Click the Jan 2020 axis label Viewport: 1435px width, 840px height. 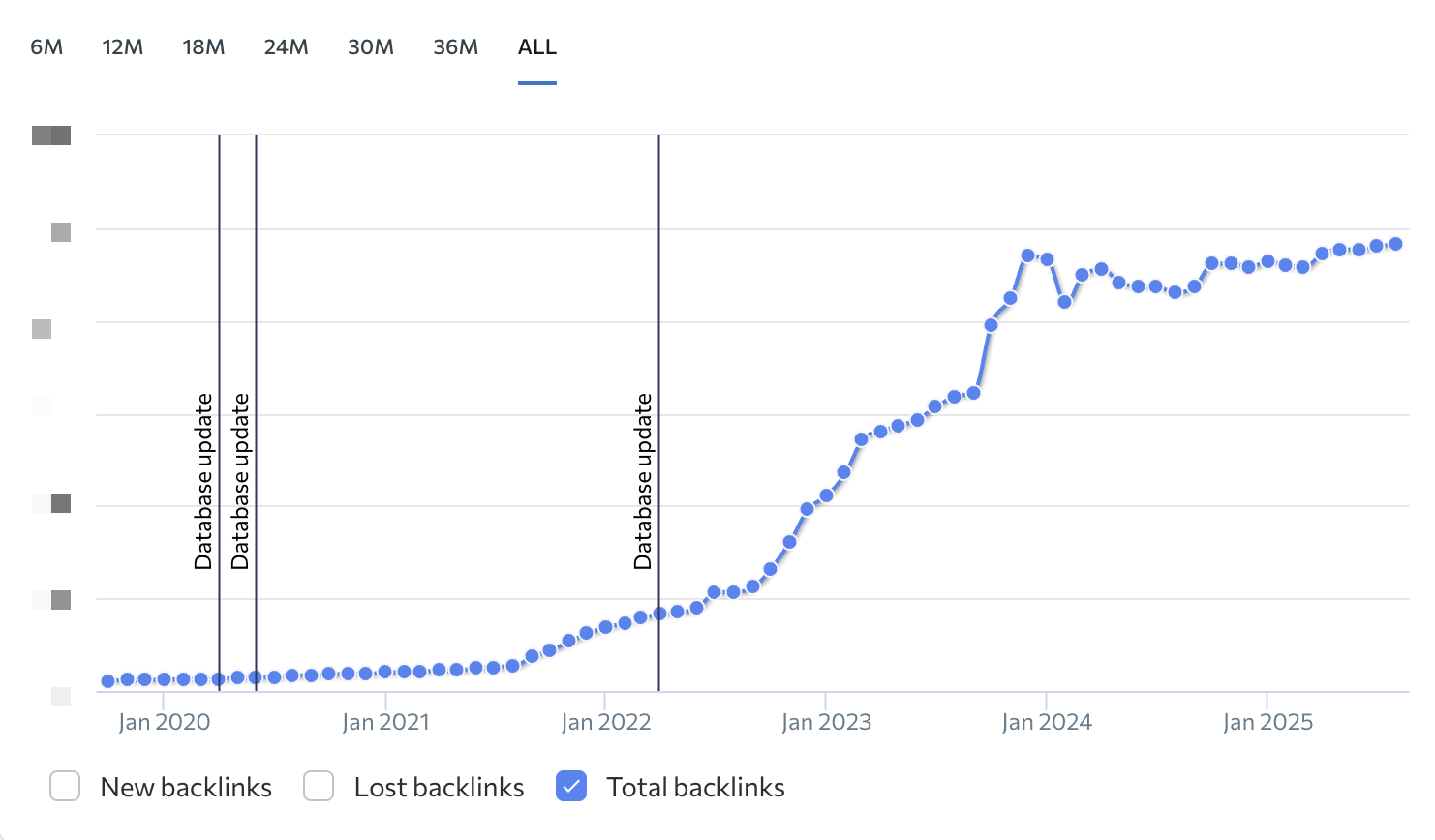click(x=164, y=722)
